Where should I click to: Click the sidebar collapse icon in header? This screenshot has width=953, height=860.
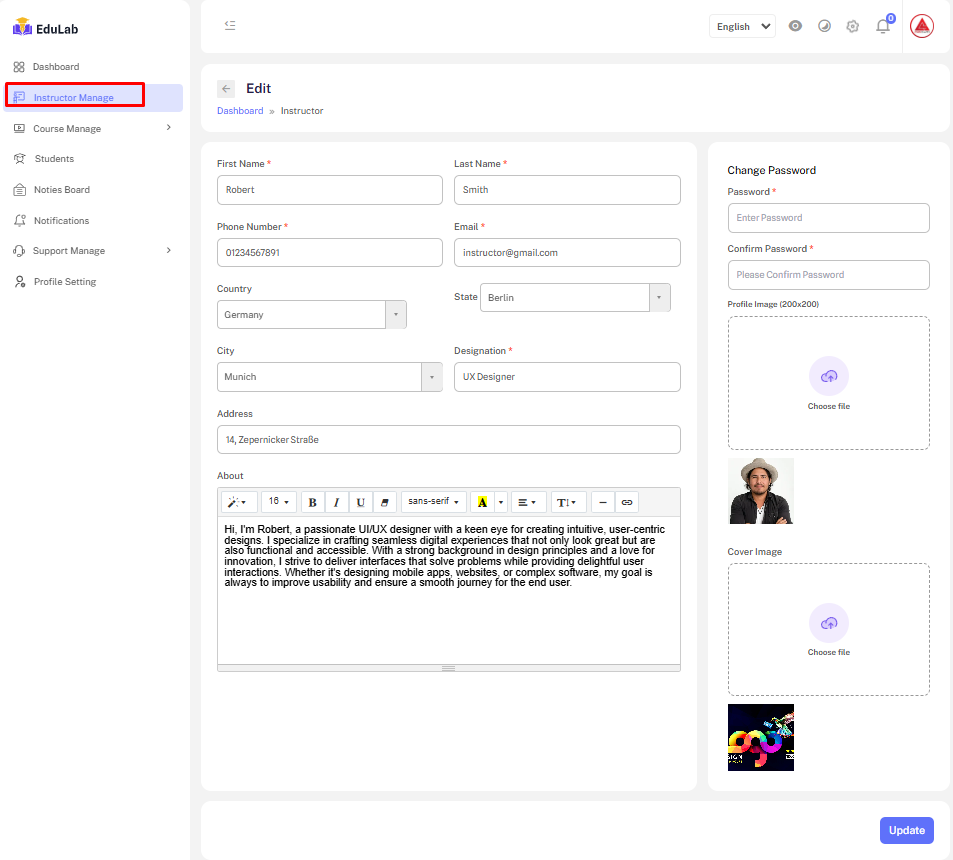tap(230, 26)
